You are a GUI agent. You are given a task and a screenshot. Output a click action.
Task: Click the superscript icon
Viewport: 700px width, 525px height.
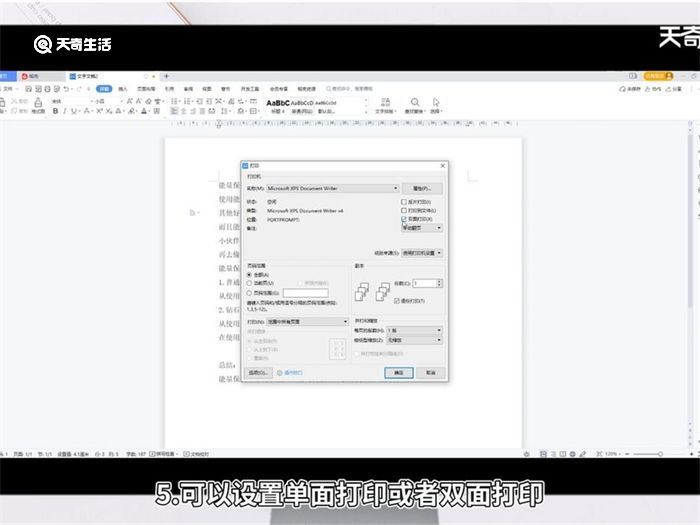coord(99,111)
